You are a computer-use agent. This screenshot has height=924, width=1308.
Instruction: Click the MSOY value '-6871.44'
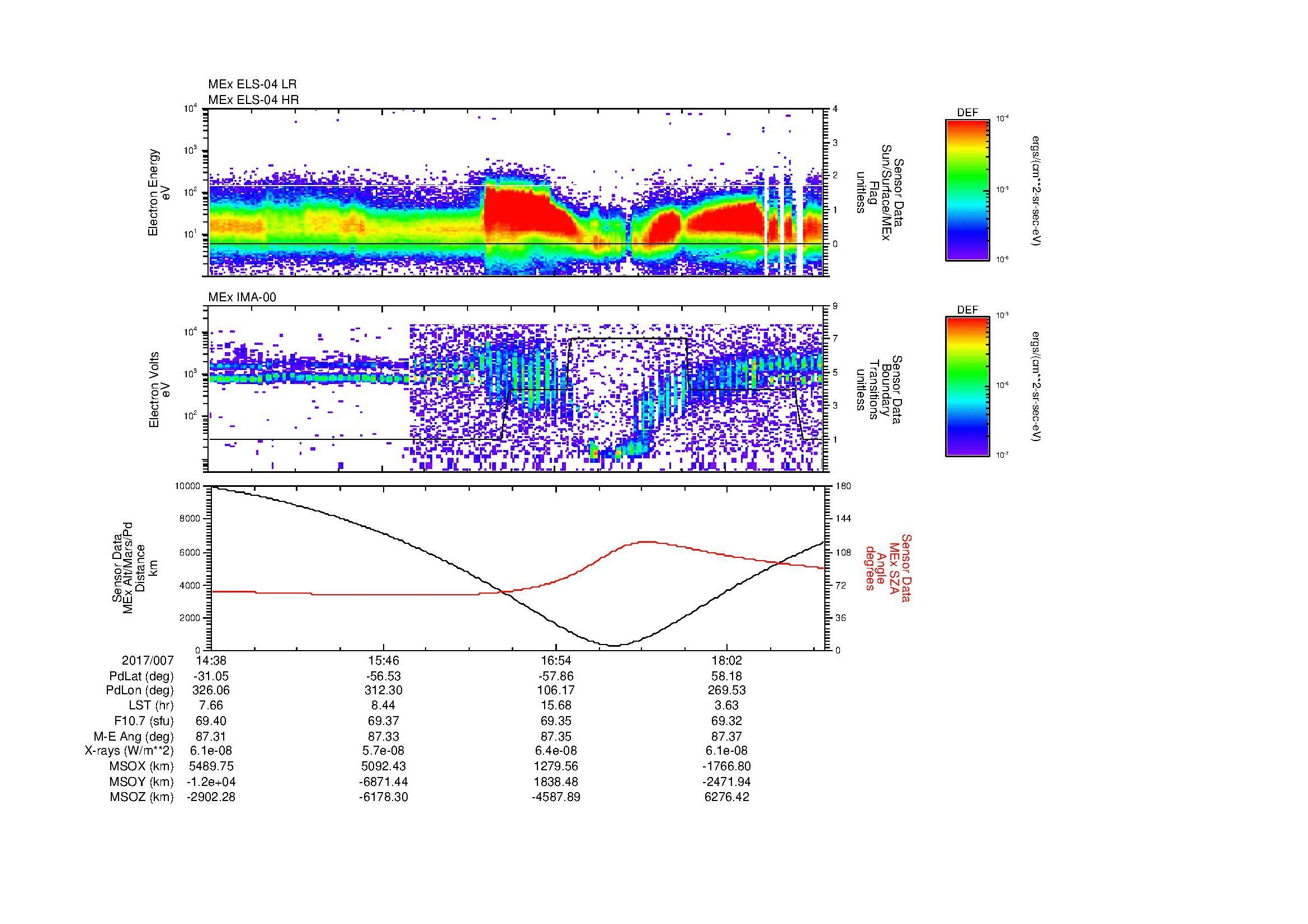click(384, 781)
